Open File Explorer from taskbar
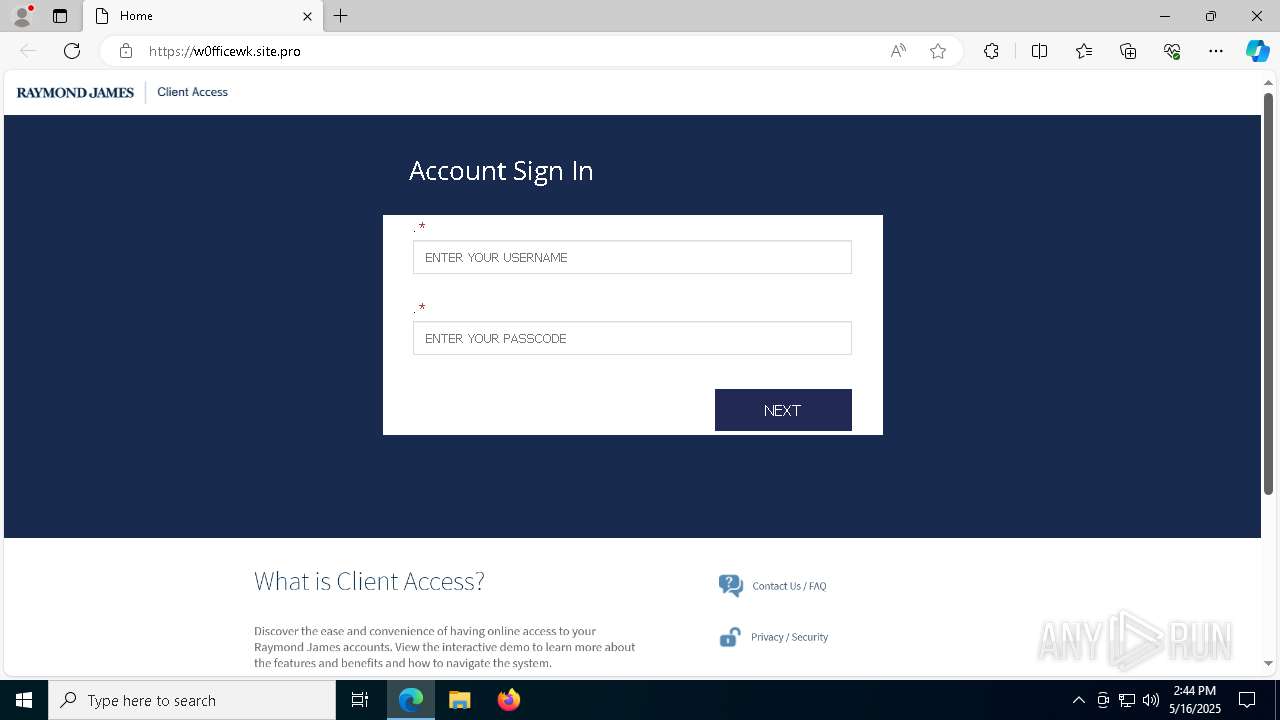Image resolution: width=1280 pixels, height=720 pixels. 459,700
